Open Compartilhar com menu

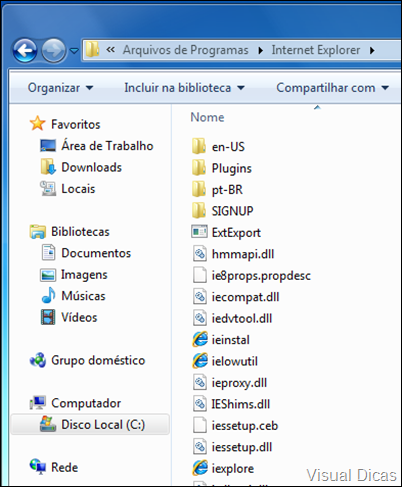click(332, 88)
